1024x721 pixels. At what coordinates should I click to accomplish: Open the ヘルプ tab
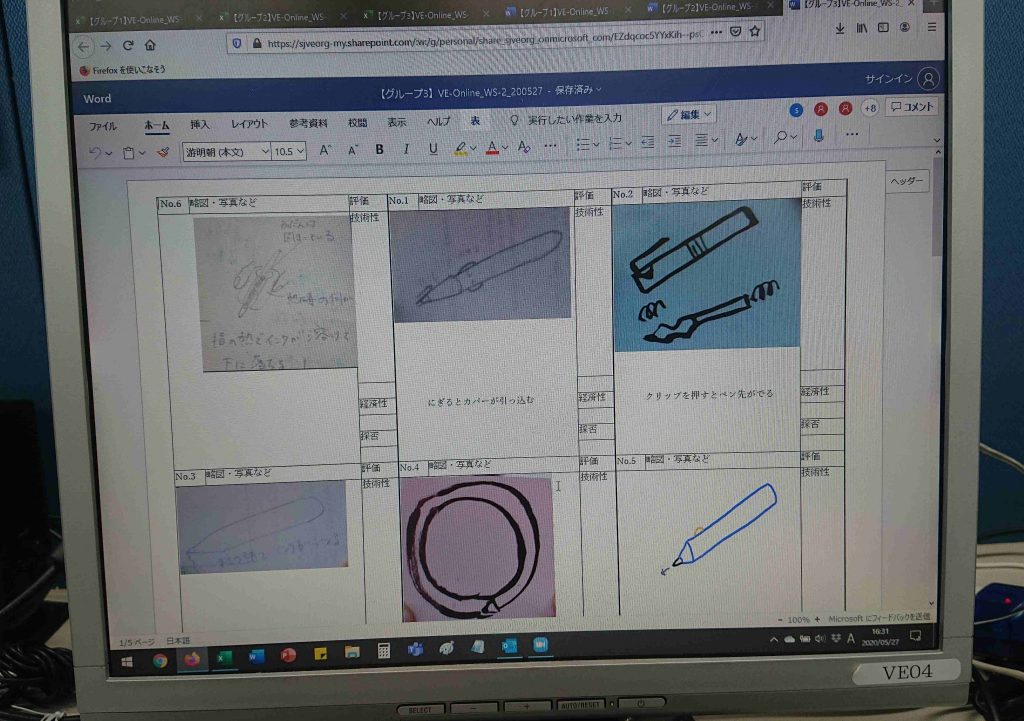point(438,121)
